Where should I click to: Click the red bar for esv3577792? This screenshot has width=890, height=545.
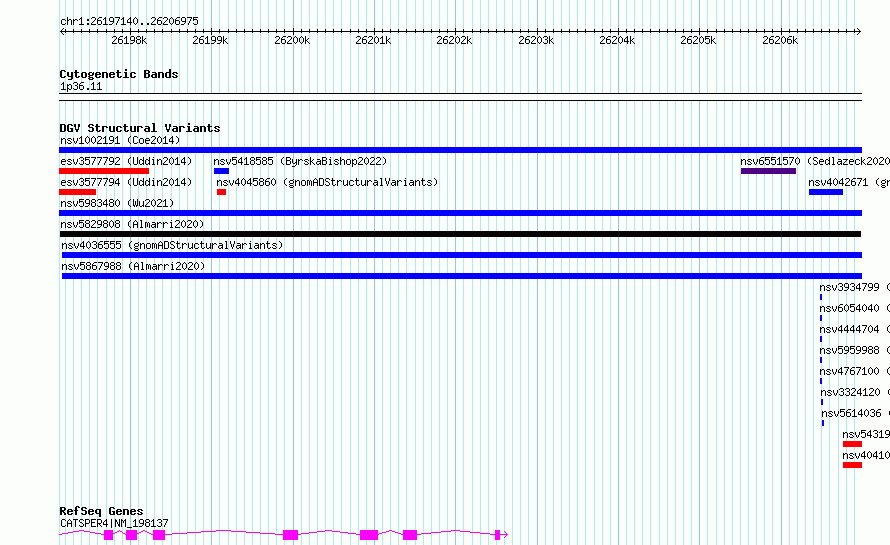coord(104,171)
